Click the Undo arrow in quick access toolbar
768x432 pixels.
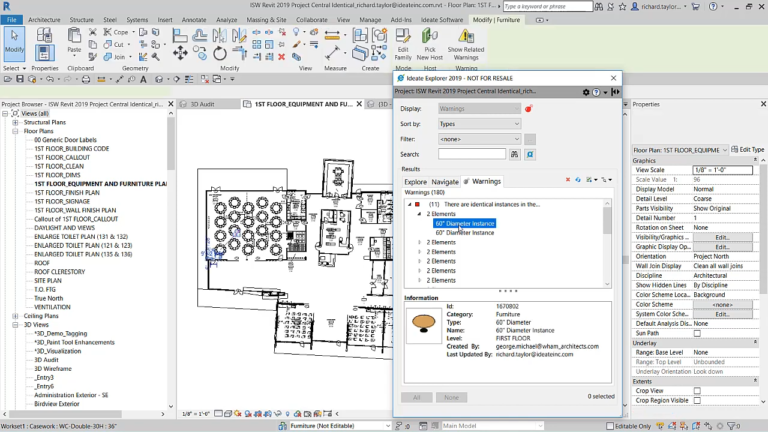tap(49, 79)
